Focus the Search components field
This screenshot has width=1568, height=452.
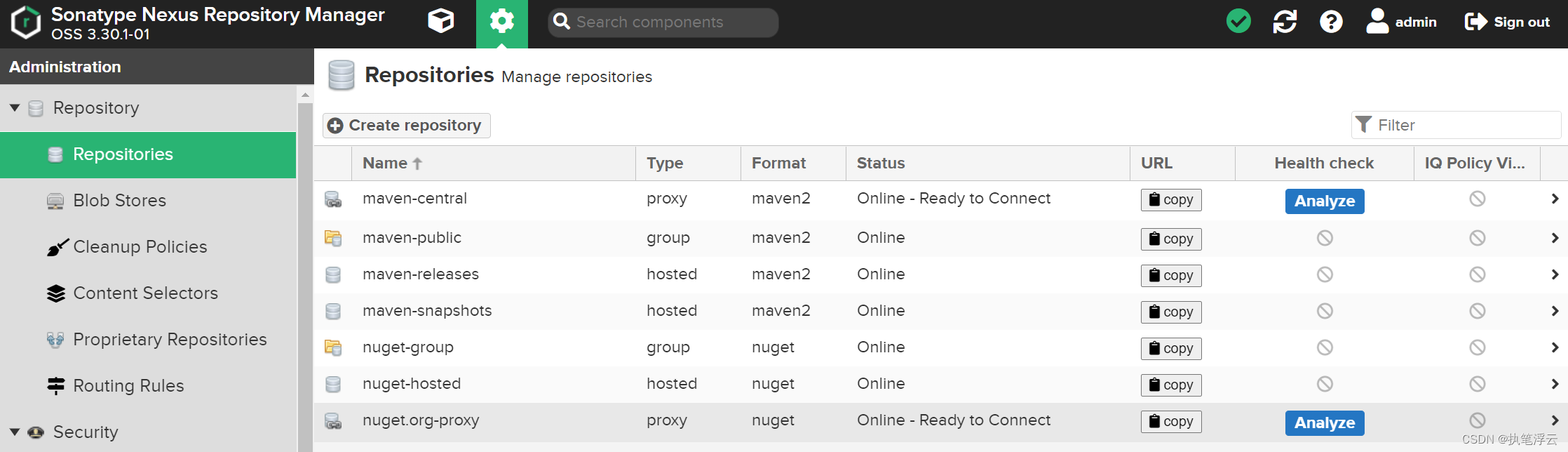[663, 22]
